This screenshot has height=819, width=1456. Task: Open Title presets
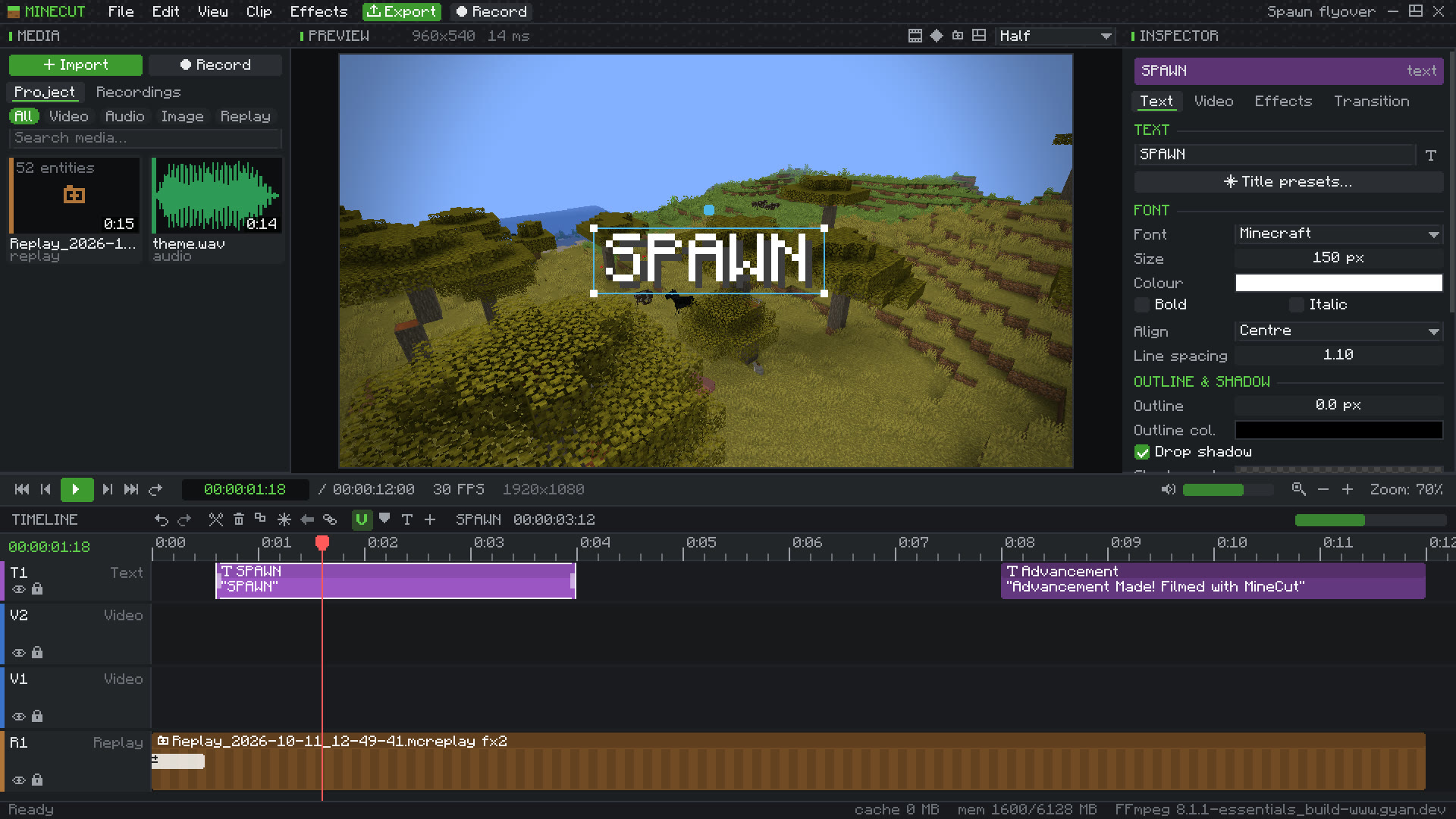pyautogui.click(x=1288, y=182)
